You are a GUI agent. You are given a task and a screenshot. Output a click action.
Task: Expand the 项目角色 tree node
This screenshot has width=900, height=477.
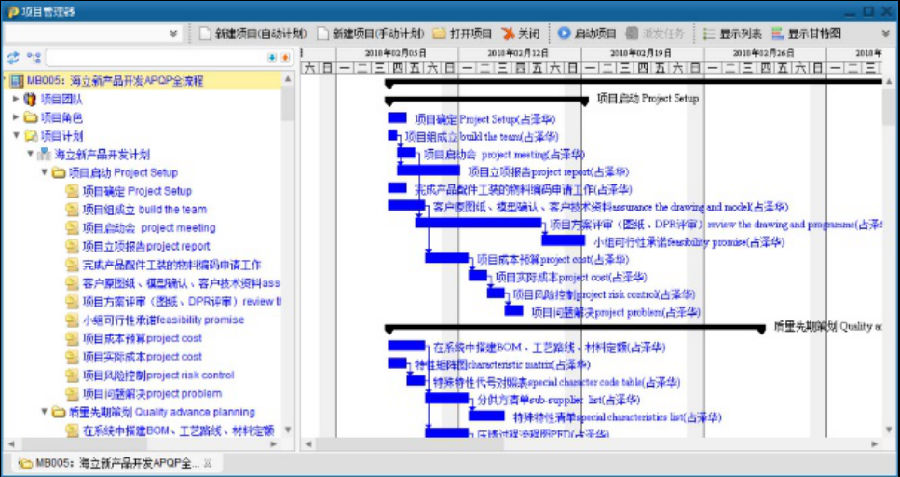(x=16, y=118)
